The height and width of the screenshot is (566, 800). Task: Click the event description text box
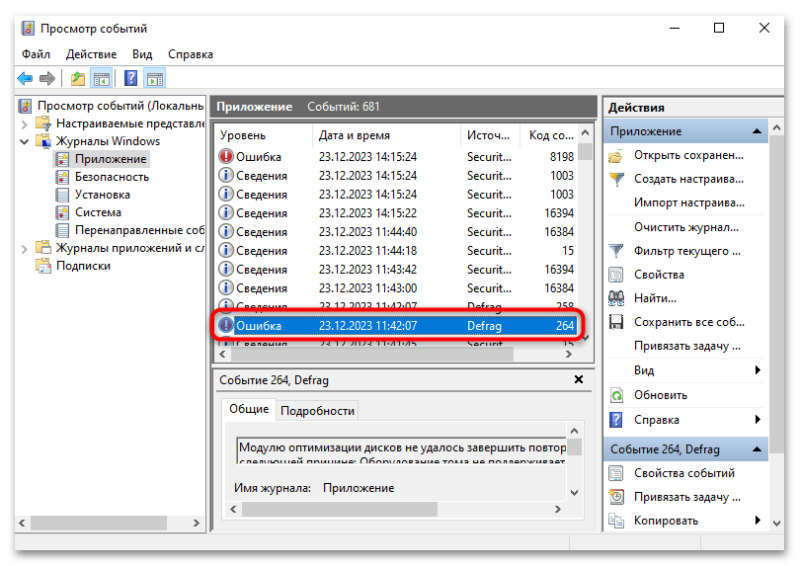tap(402, 450)
